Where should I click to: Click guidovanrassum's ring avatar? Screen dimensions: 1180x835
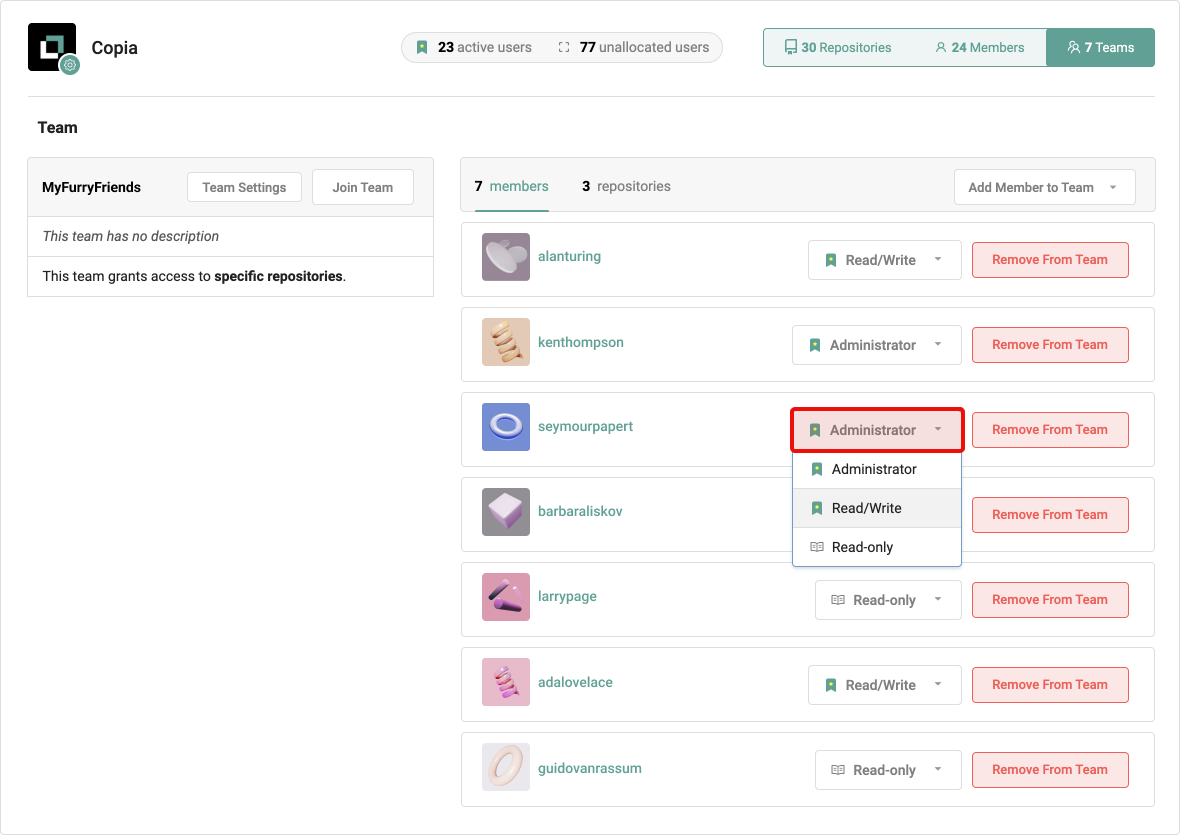click(x=506, y=767)
